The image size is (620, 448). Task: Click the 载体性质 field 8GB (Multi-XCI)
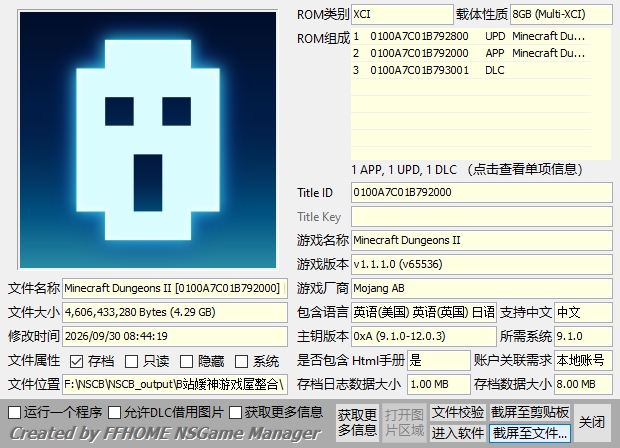561,15
